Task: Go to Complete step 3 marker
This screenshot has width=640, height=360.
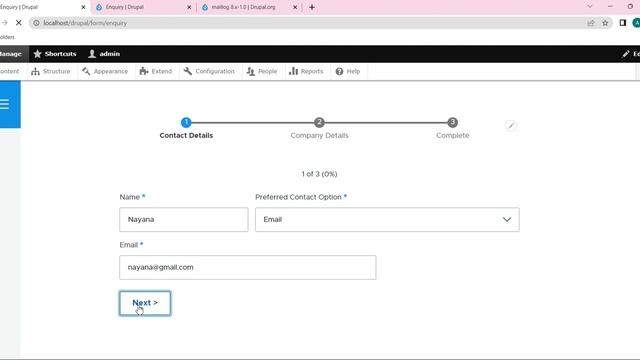Action: click(x=452, y=122)
